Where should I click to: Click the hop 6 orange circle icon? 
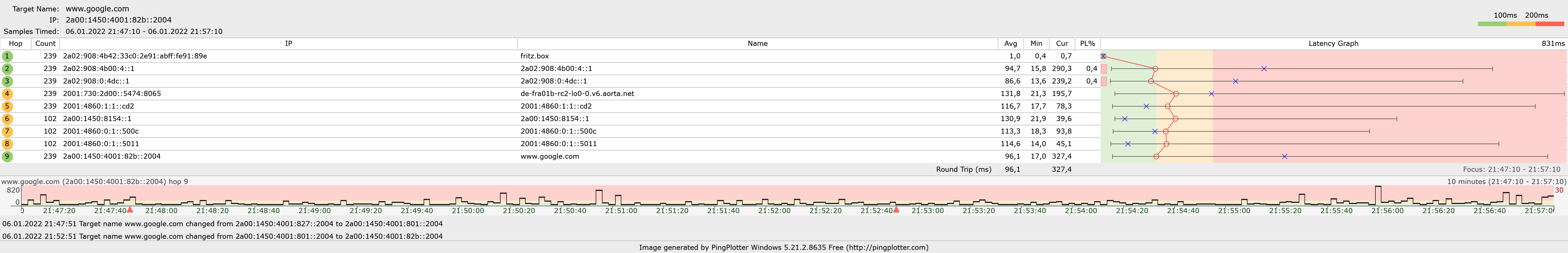pos(7,119)
